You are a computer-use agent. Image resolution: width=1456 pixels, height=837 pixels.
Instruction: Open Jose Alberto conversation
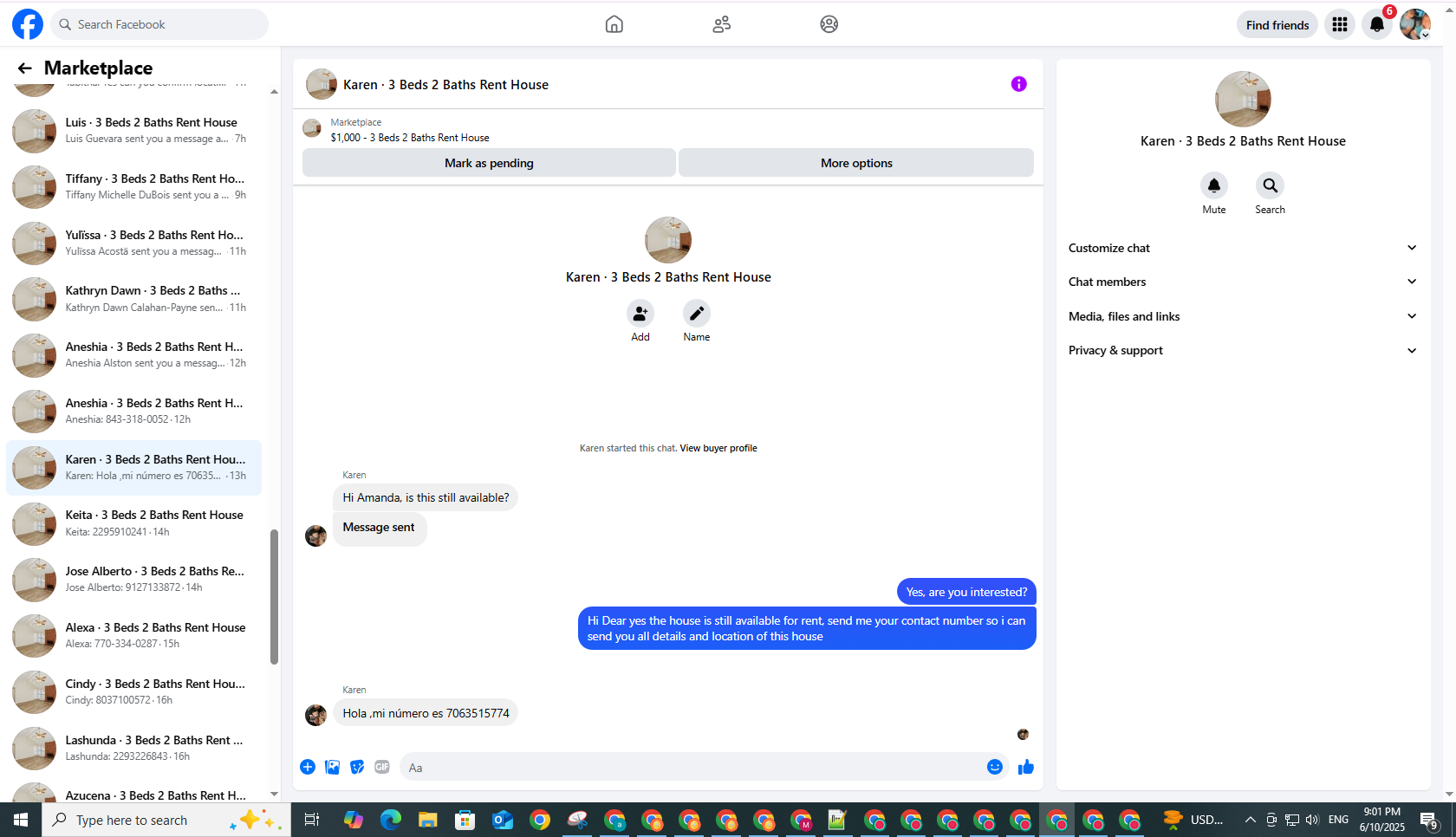click(x=134, y=579)
